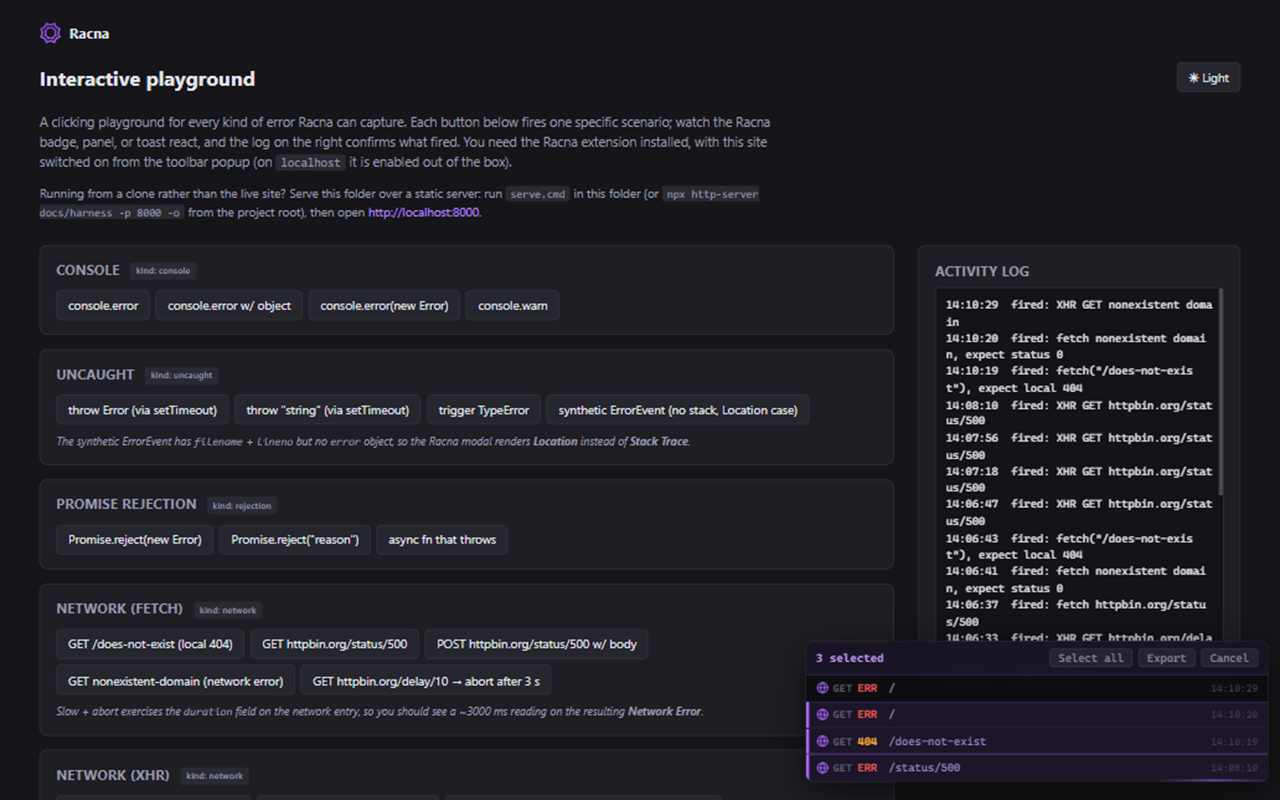Fire POST httpbin.org/status/500 w/ body
Screen dimensions: 1280x800
(536, 644)
